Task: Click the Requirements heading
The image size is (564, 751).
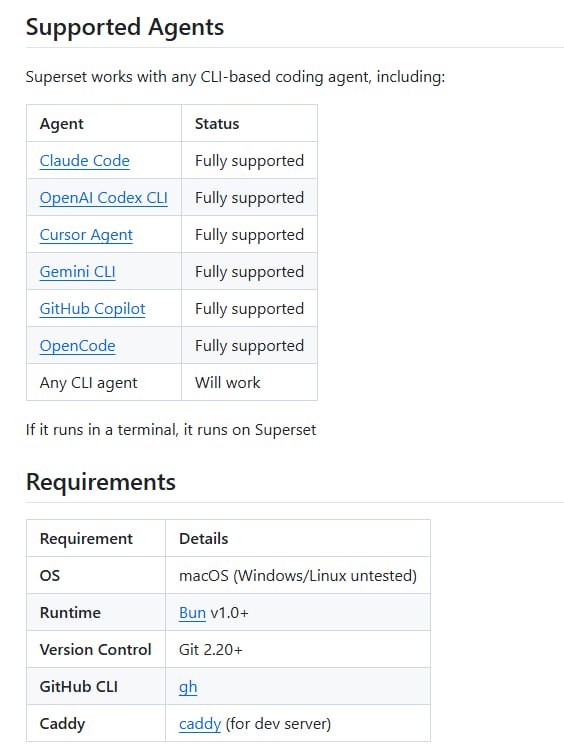Action: pos(101,482)
